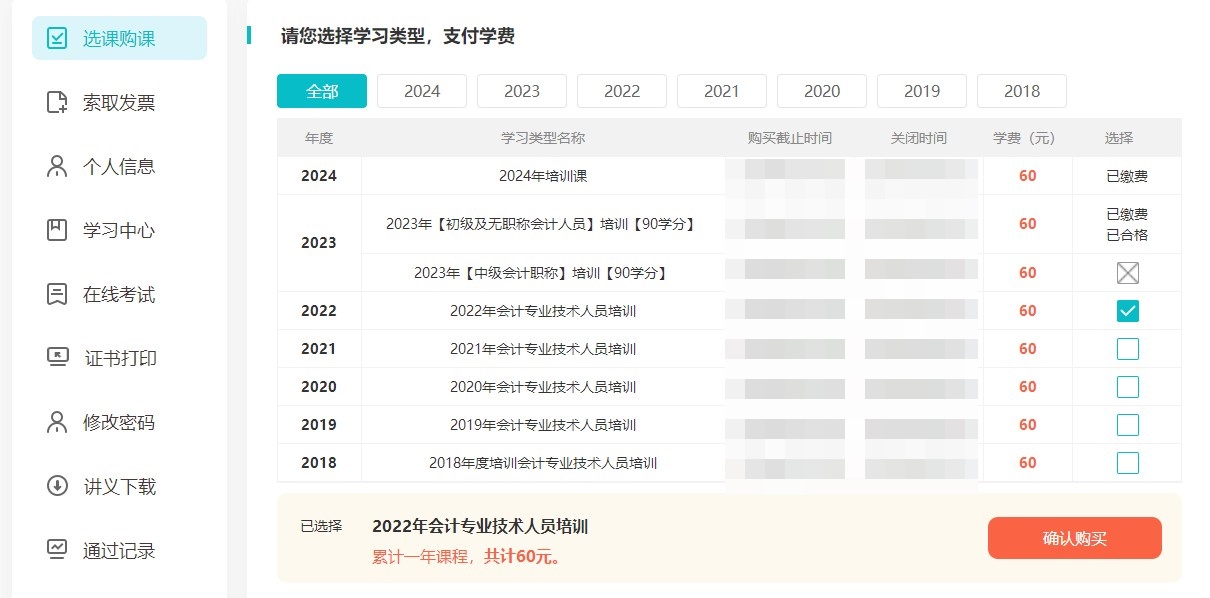Screen dimensions: 1210x598
Task: Click the 讲义下载 download icon
Action: click(x=57, y=486)
